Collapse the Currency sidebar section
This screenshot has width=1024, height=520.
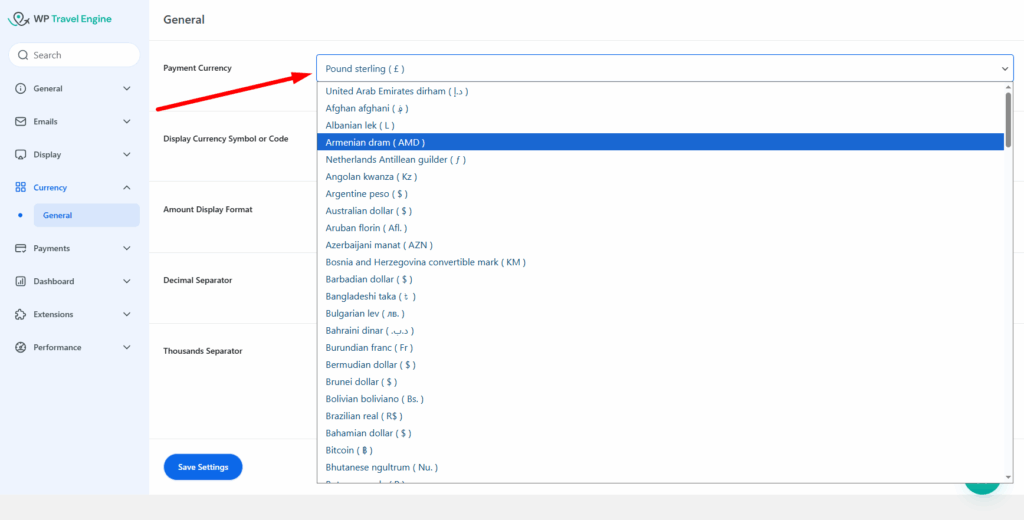(126, 188)
